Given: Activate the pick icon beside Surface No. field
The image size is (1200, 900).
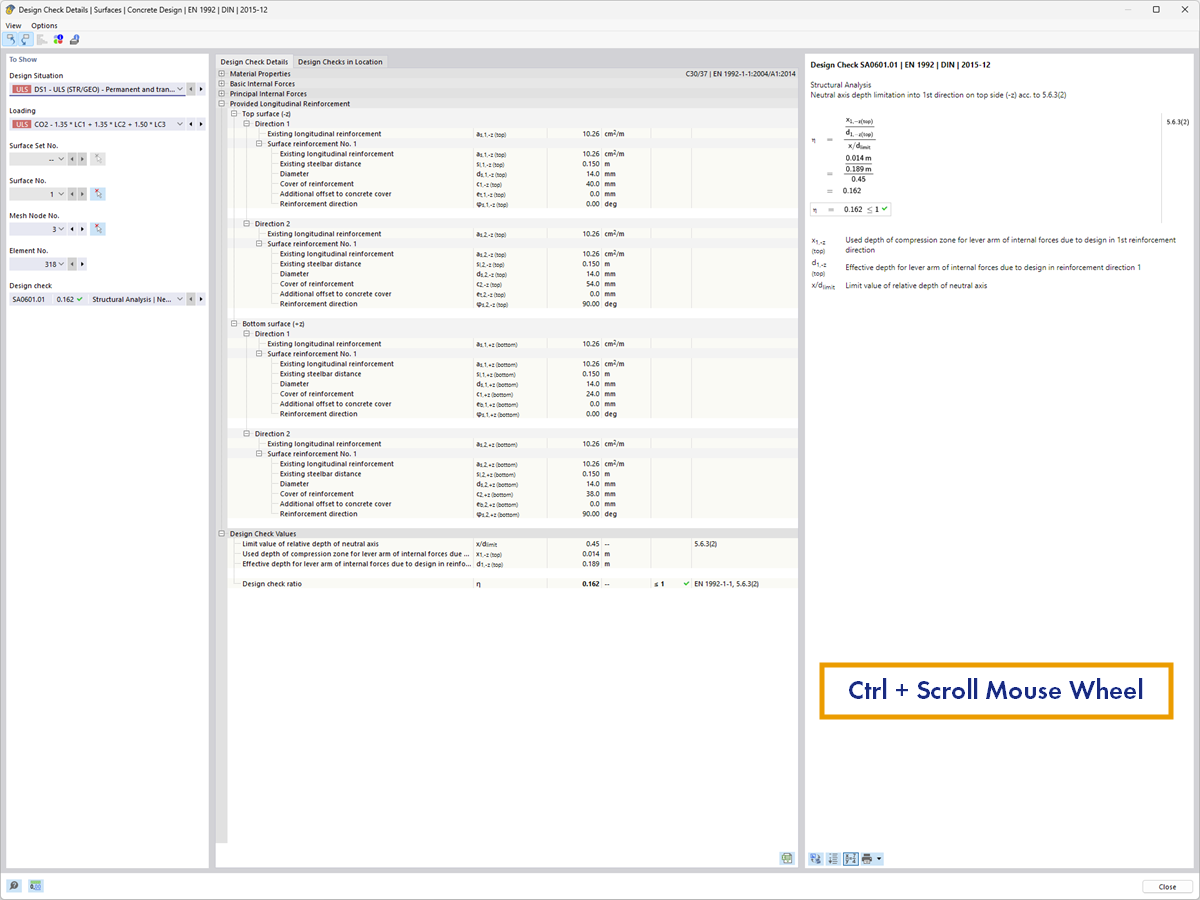Looking at the screenshot, I should coord(97,193).
